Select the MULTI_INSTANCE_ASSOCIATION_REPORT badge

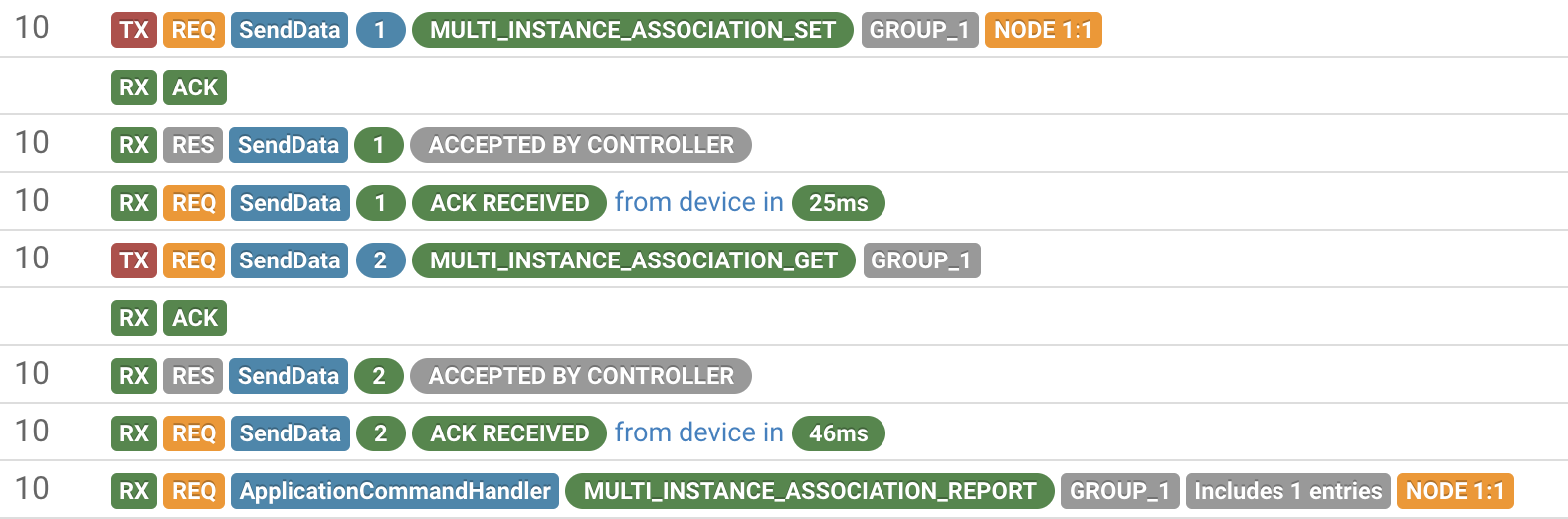pyautogui.click(x=809, y=491)
